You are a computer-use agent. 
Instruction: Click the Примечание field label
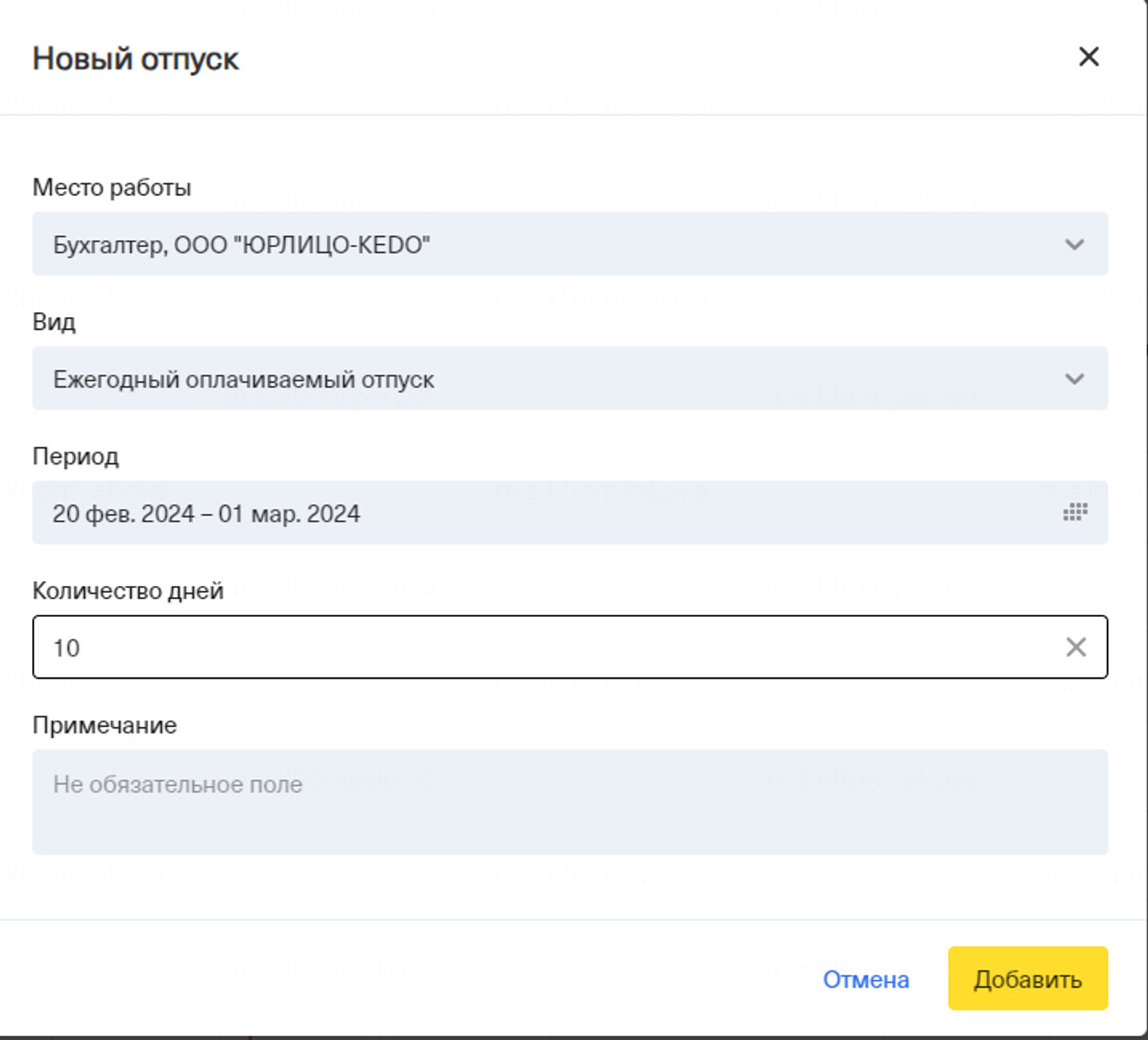point(104,725)
